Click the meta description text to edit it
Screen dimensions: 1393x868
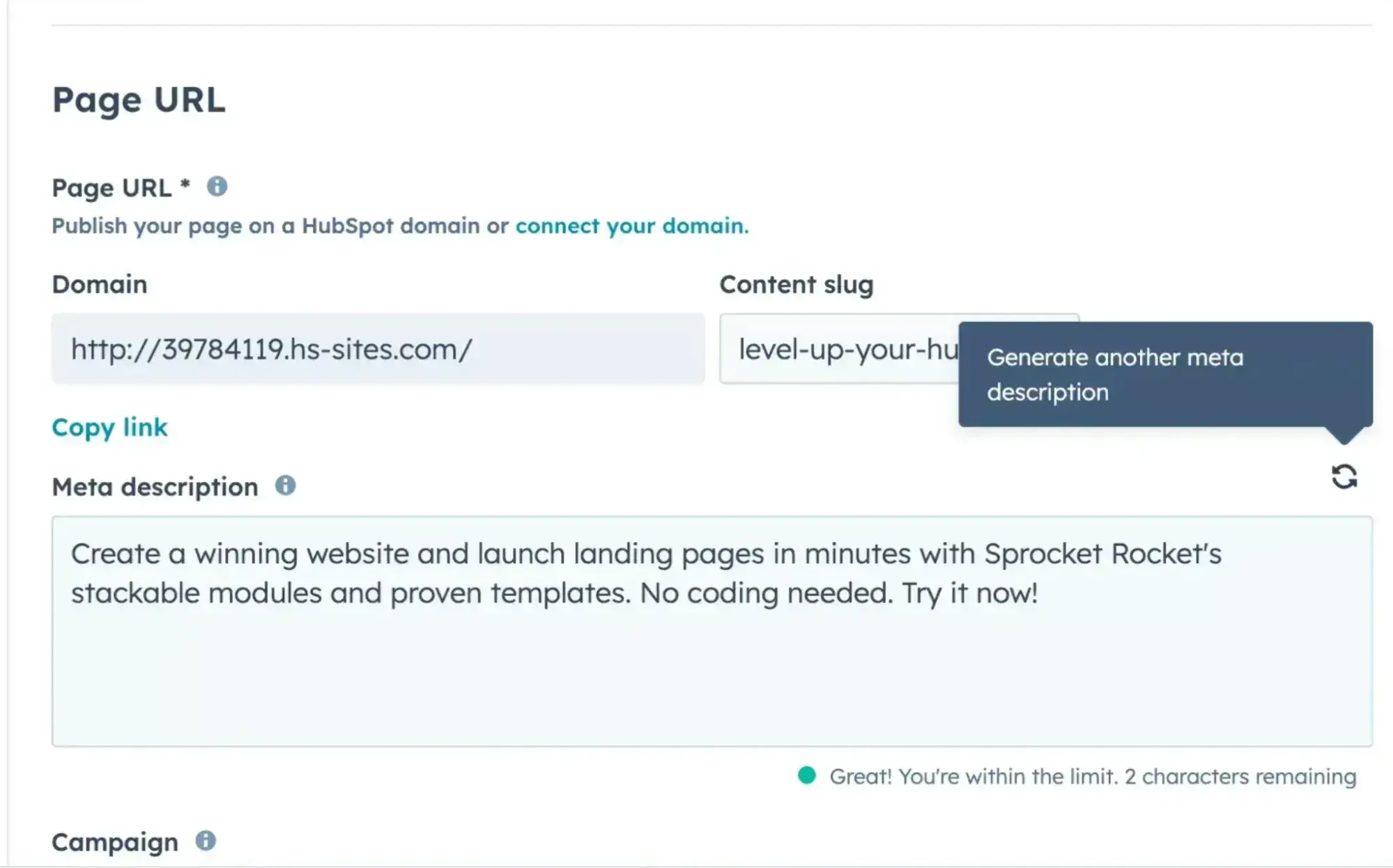point(627,573)
